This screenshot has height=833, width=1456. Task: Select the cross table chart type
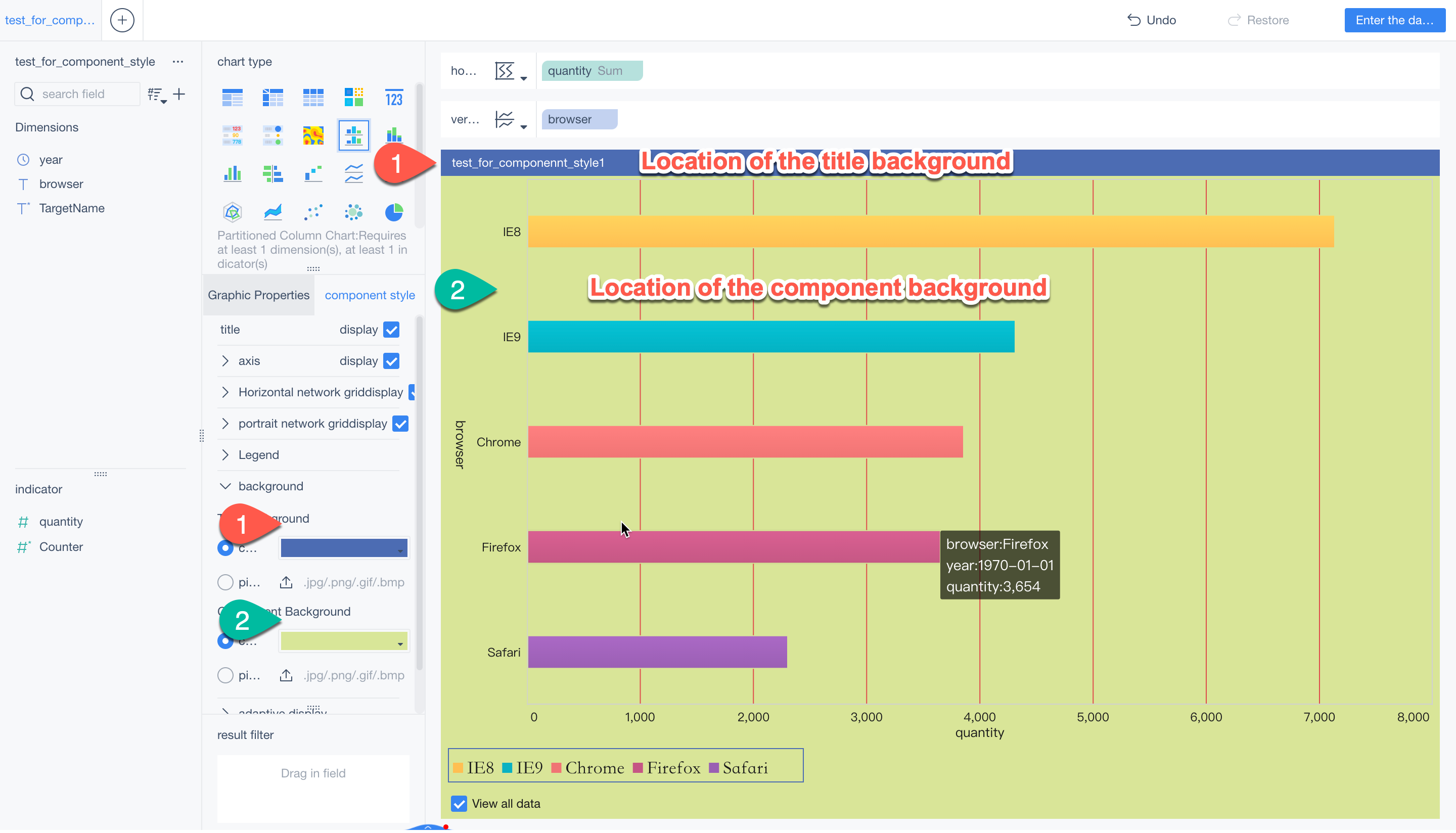tap(273, 98)
